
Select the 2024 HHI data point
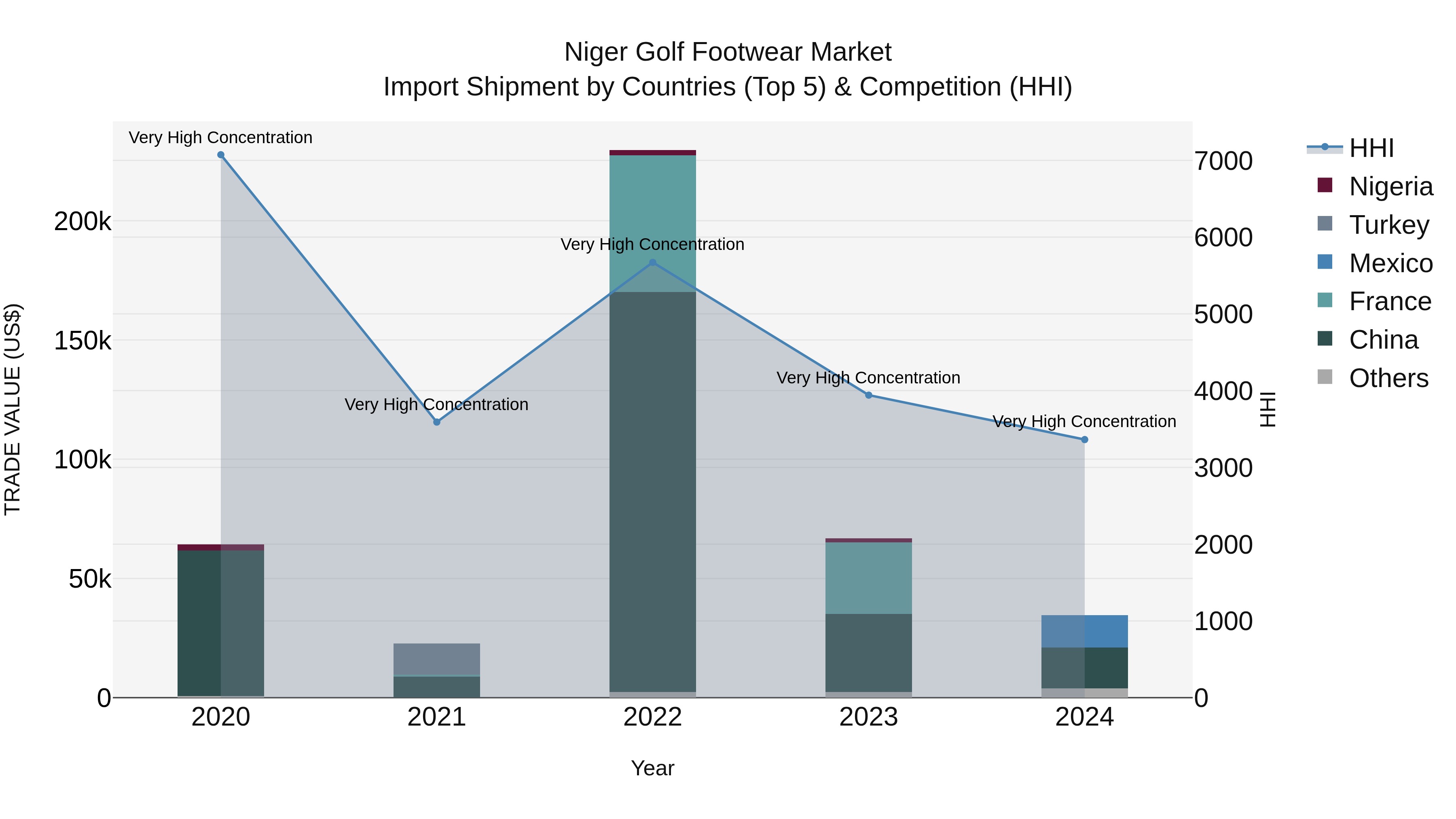pyautogui.click(x=1085, y=440)
